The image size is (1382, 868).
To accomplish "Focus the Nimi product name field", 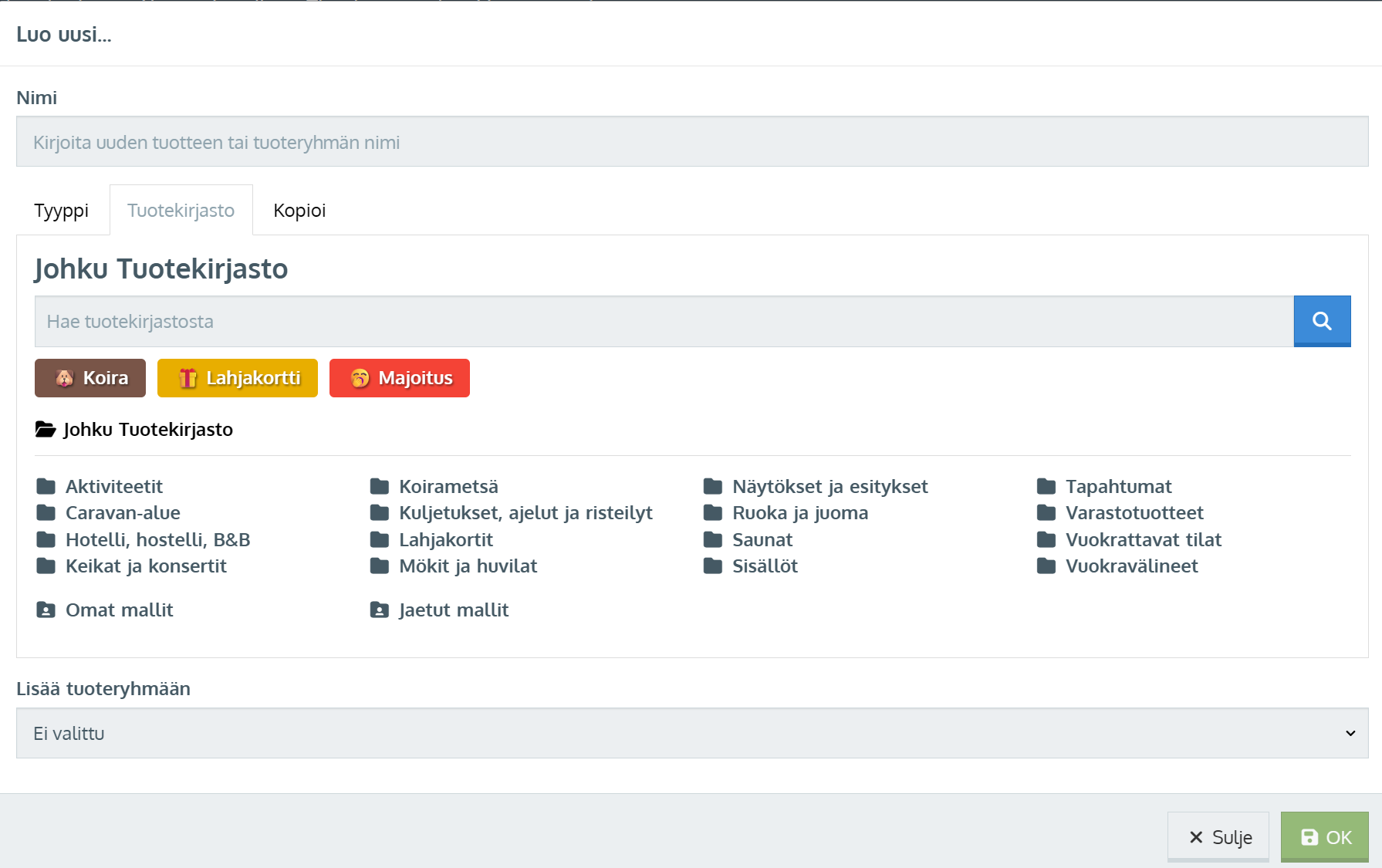I will click(691, 142).
